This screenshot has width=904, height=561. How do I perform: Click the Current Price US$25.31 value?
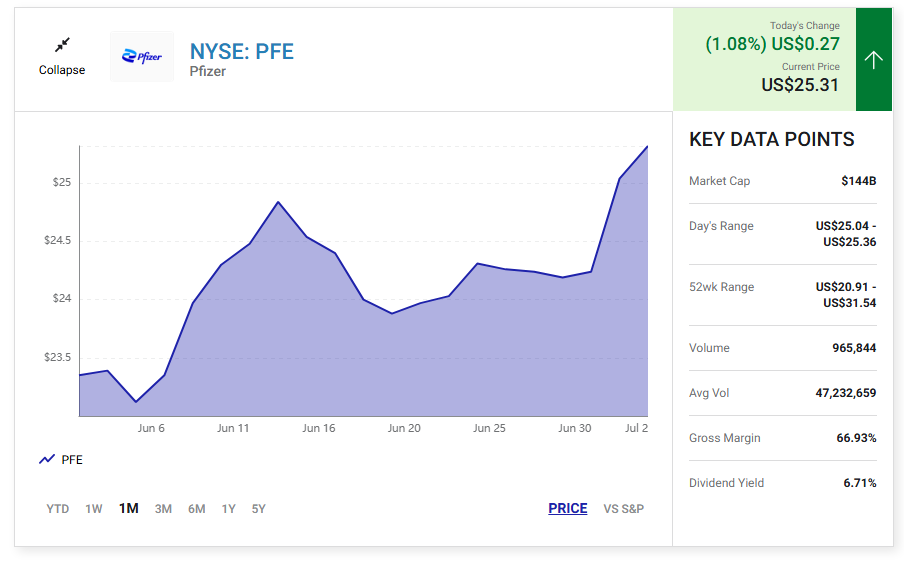[x=800, y=85]
